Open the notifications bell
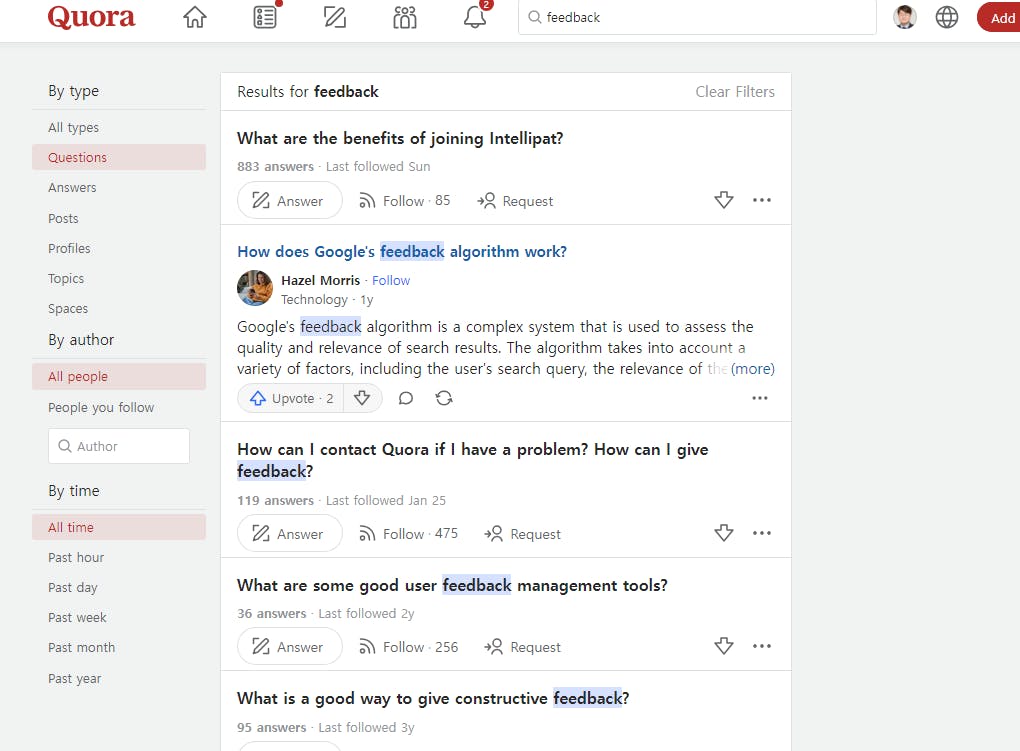Viewport: 1020px width, 751px height. click(x=475, y=17)
